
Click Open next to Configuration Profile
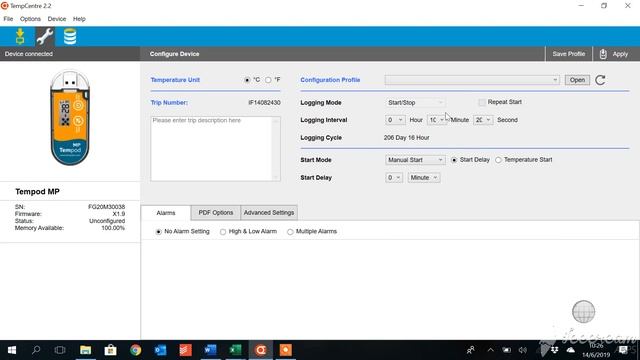(577, 80)
